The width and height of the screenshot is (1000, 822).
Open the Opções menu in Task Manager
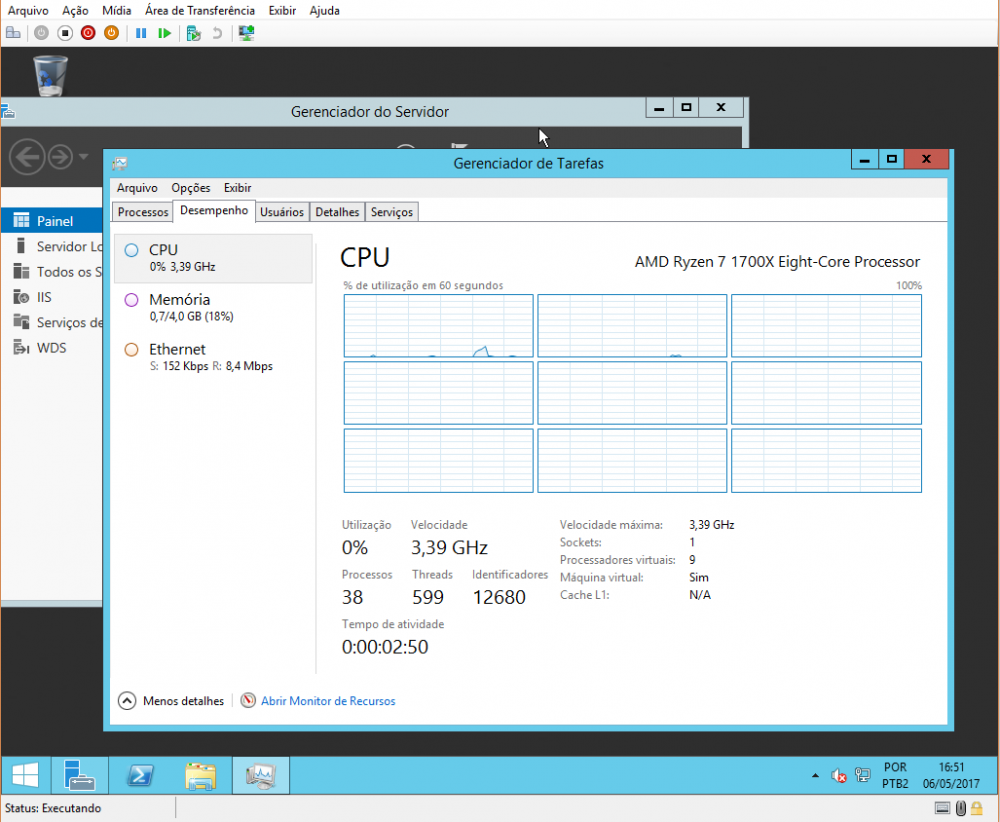click(x=190, y=188)
